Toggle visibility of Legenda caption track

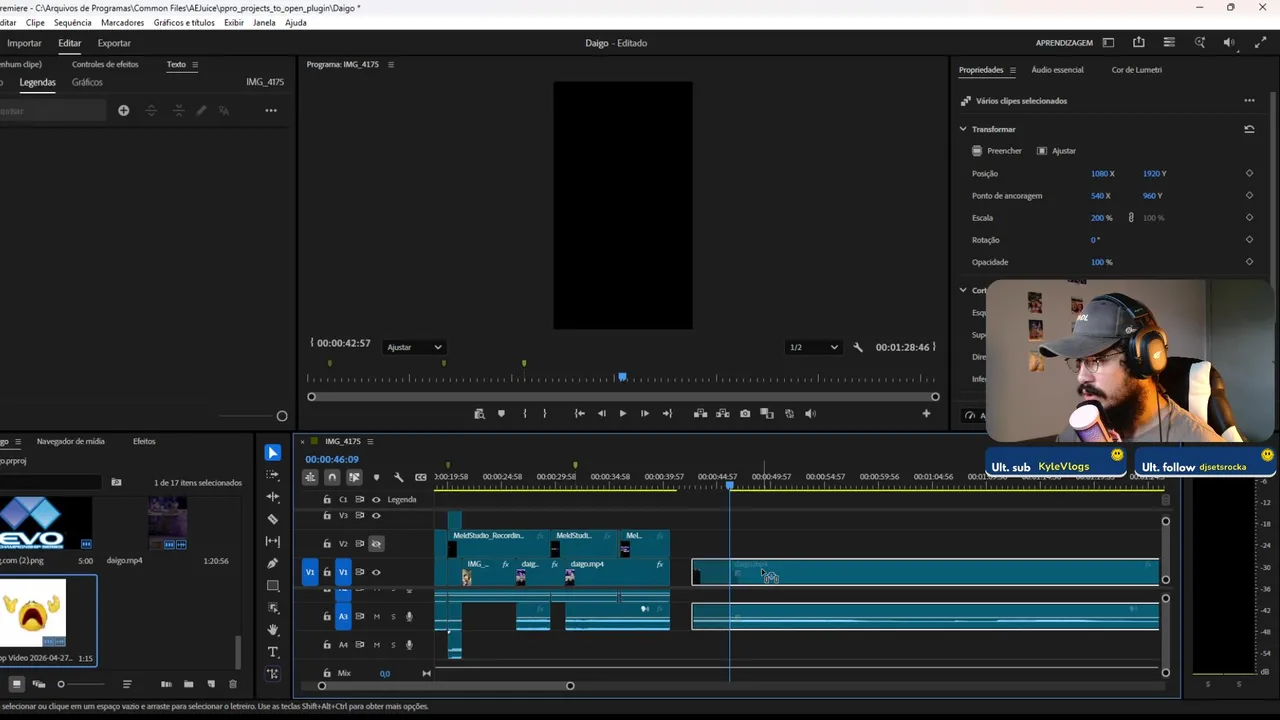(376, 500)
